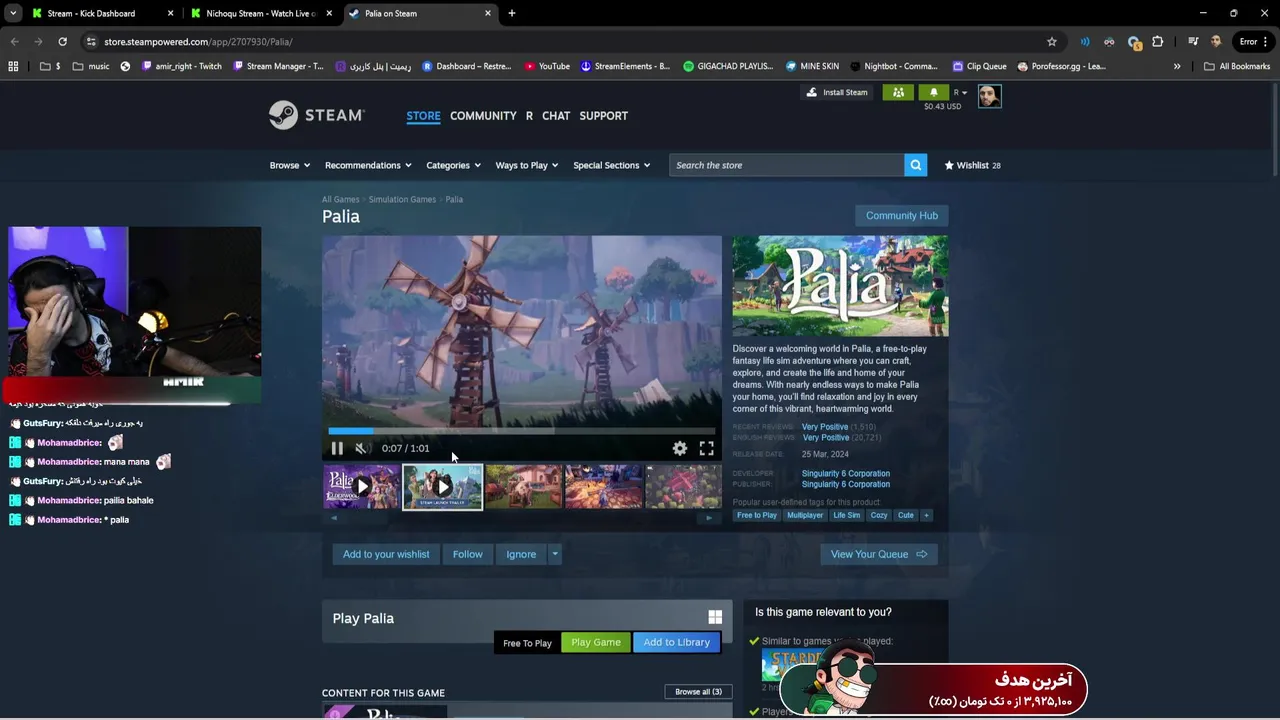Click the add more tags plus button

coord(926,515)
